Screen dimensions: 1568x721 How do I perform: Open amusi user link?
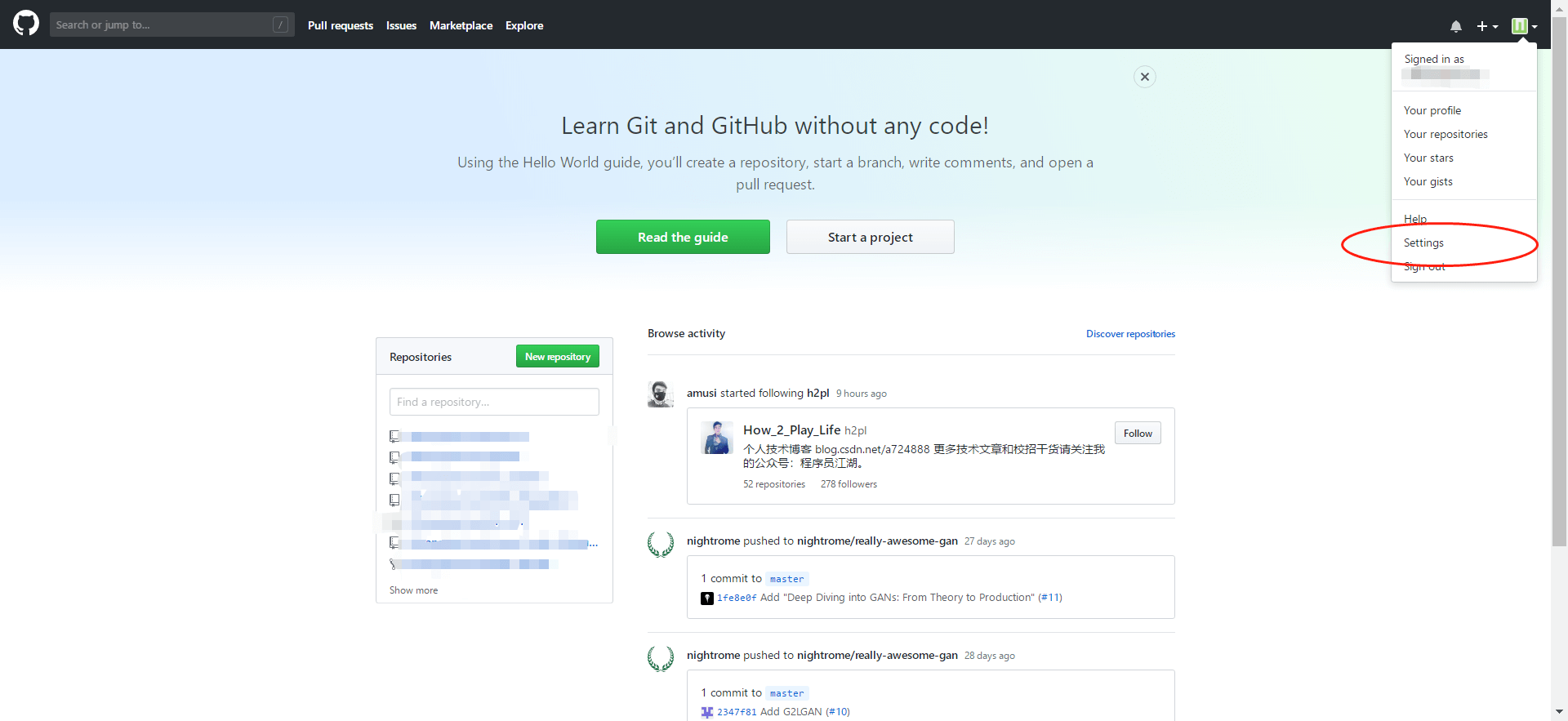tap(702, 393)
